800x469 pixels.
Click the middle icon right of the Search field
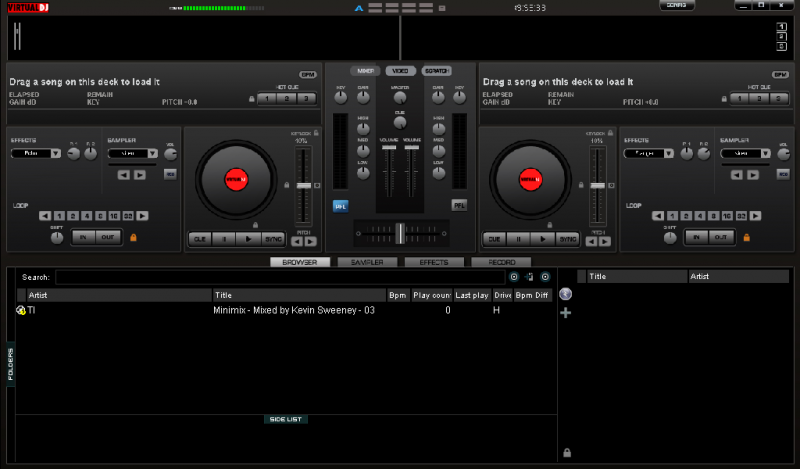pyautogui.click(x=529, y=277)
